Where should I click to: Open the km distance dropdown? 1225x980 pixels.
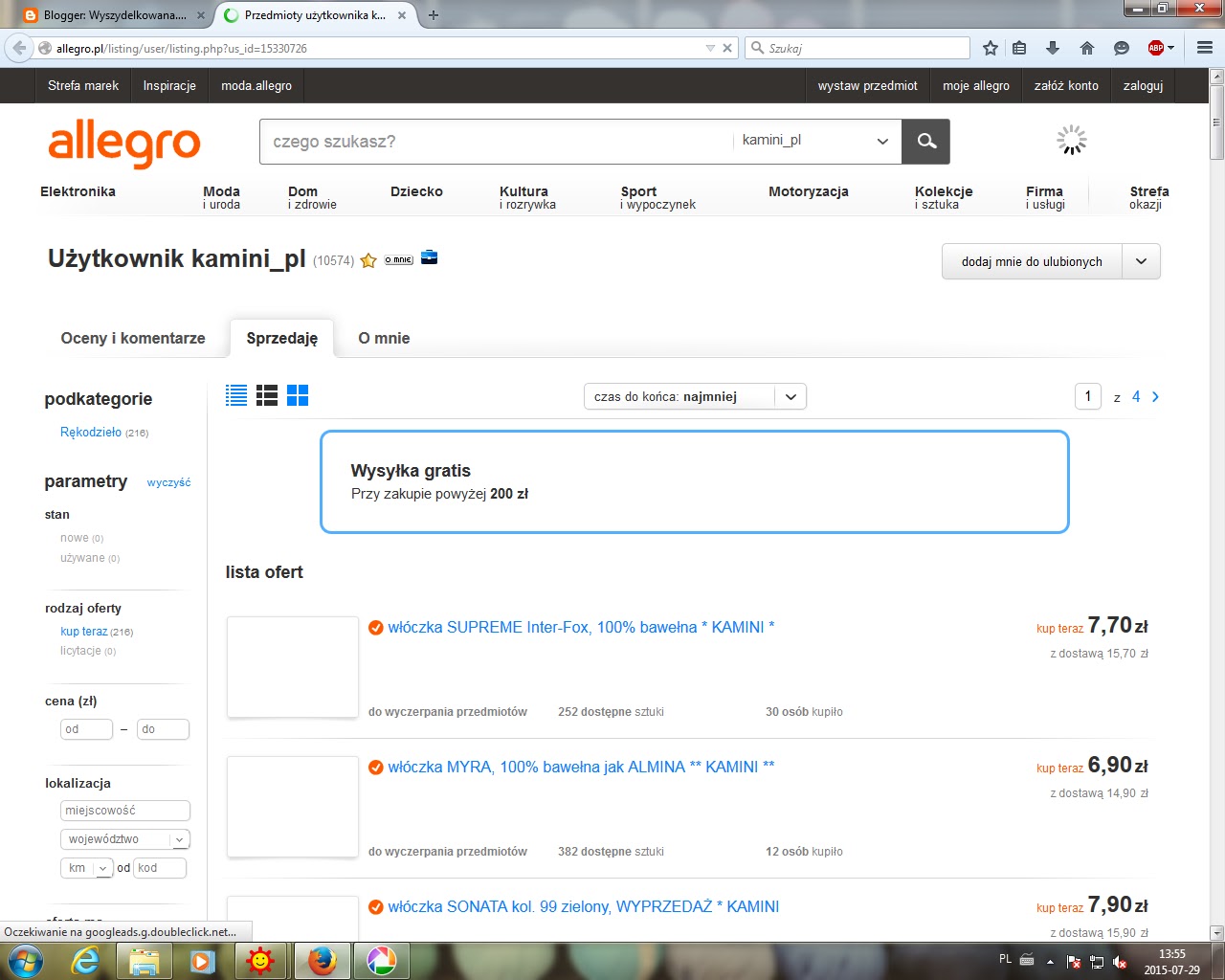coord(87,868)
